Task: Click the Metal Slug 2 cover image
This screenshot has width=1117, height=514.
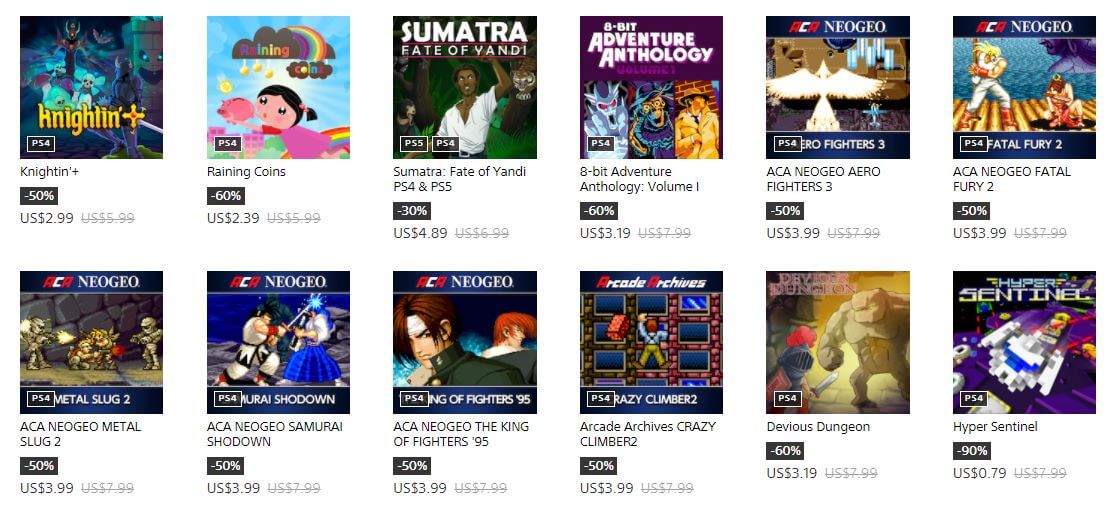Action: coord(91,342)
